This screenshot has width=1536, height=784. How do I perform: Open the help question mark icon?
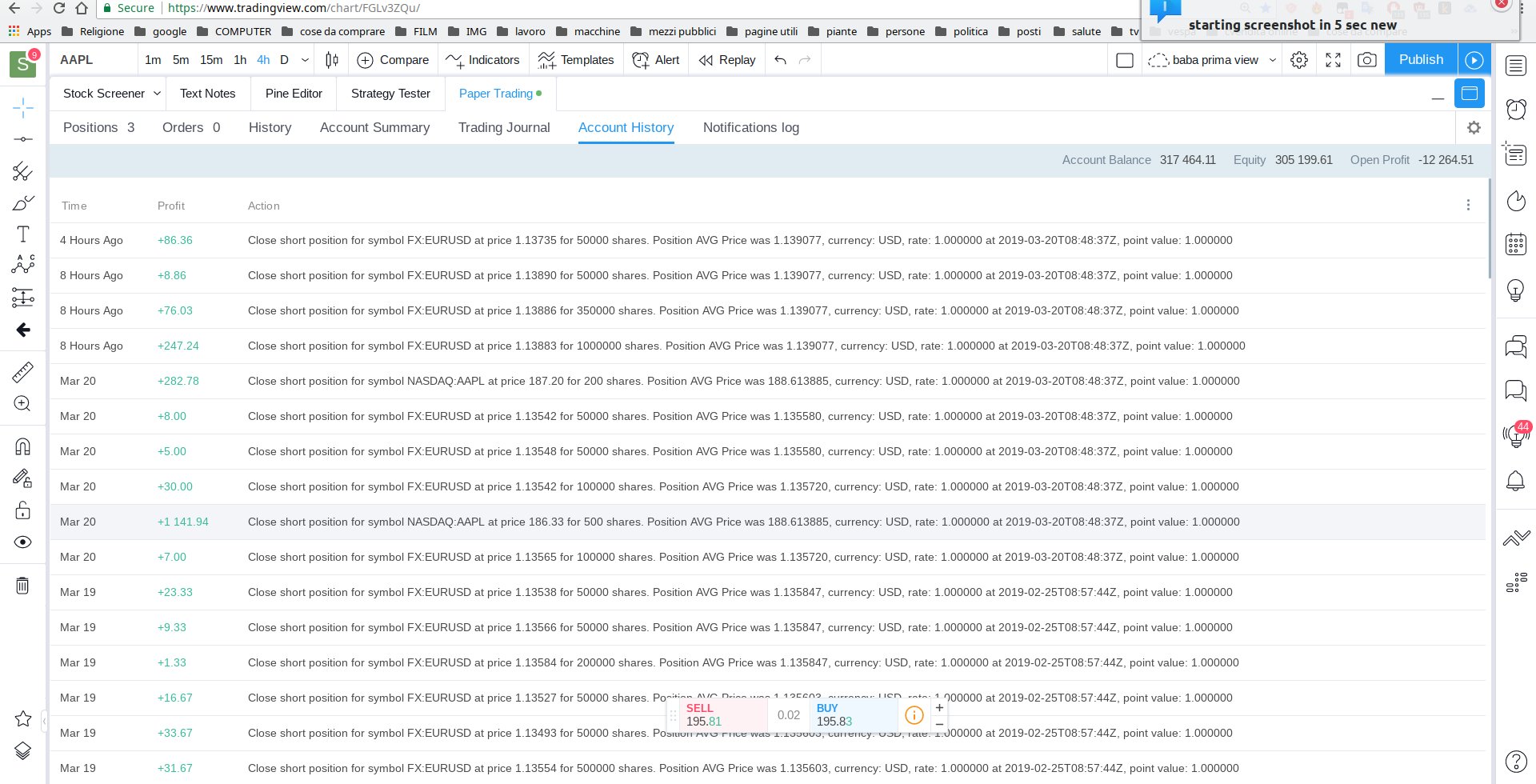tap(1516, 762)
